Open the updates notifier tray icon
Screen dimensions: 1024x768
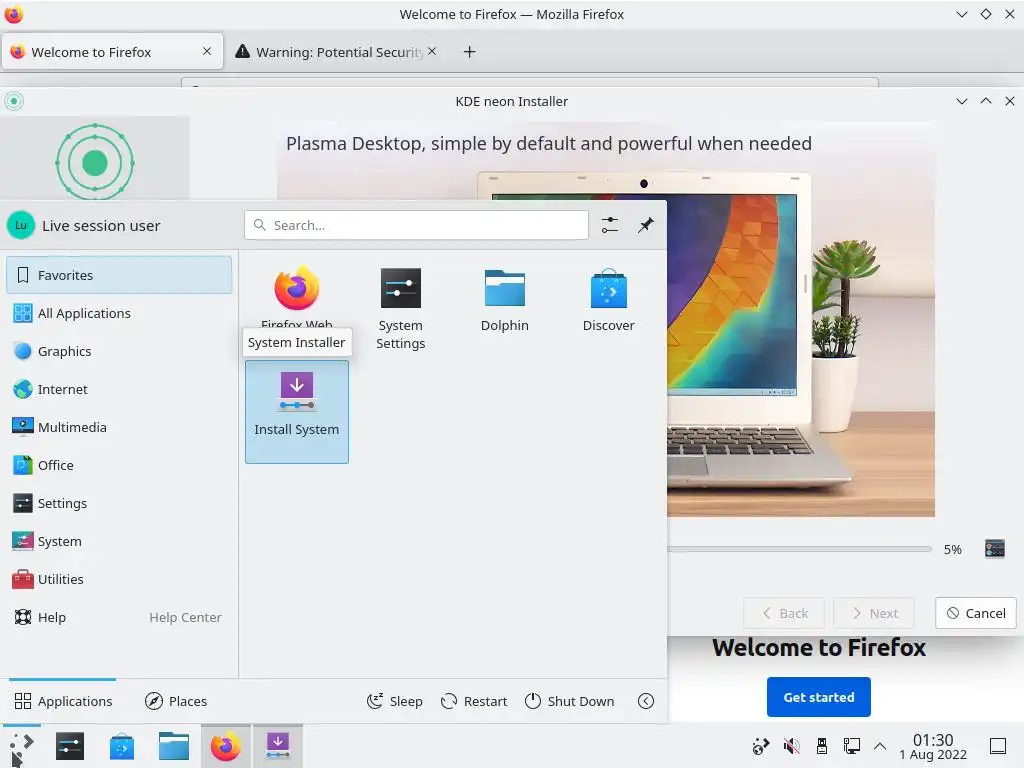(761, 746)
